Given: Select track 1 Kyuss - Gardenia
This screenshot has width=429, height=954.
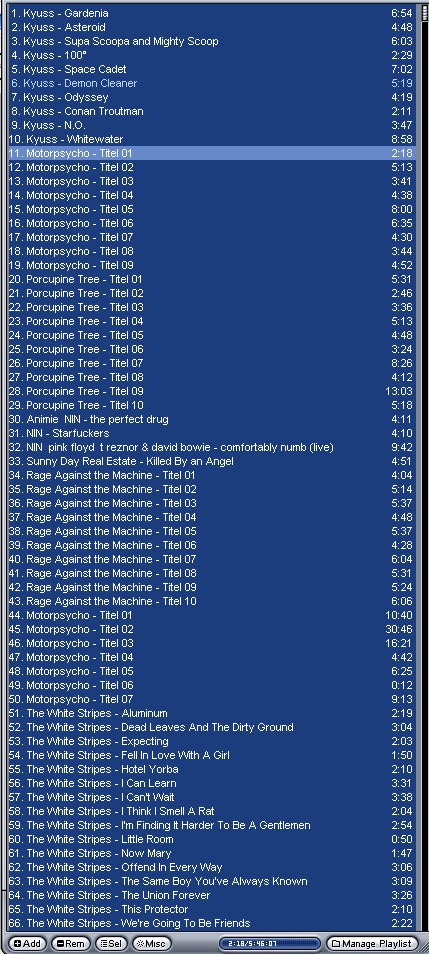Looking at the screenshot, I should coord(212,13).
